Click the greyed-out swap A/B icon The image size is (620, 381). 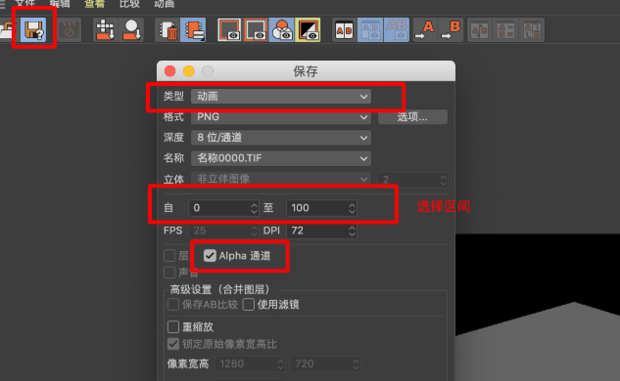point(479,30)
